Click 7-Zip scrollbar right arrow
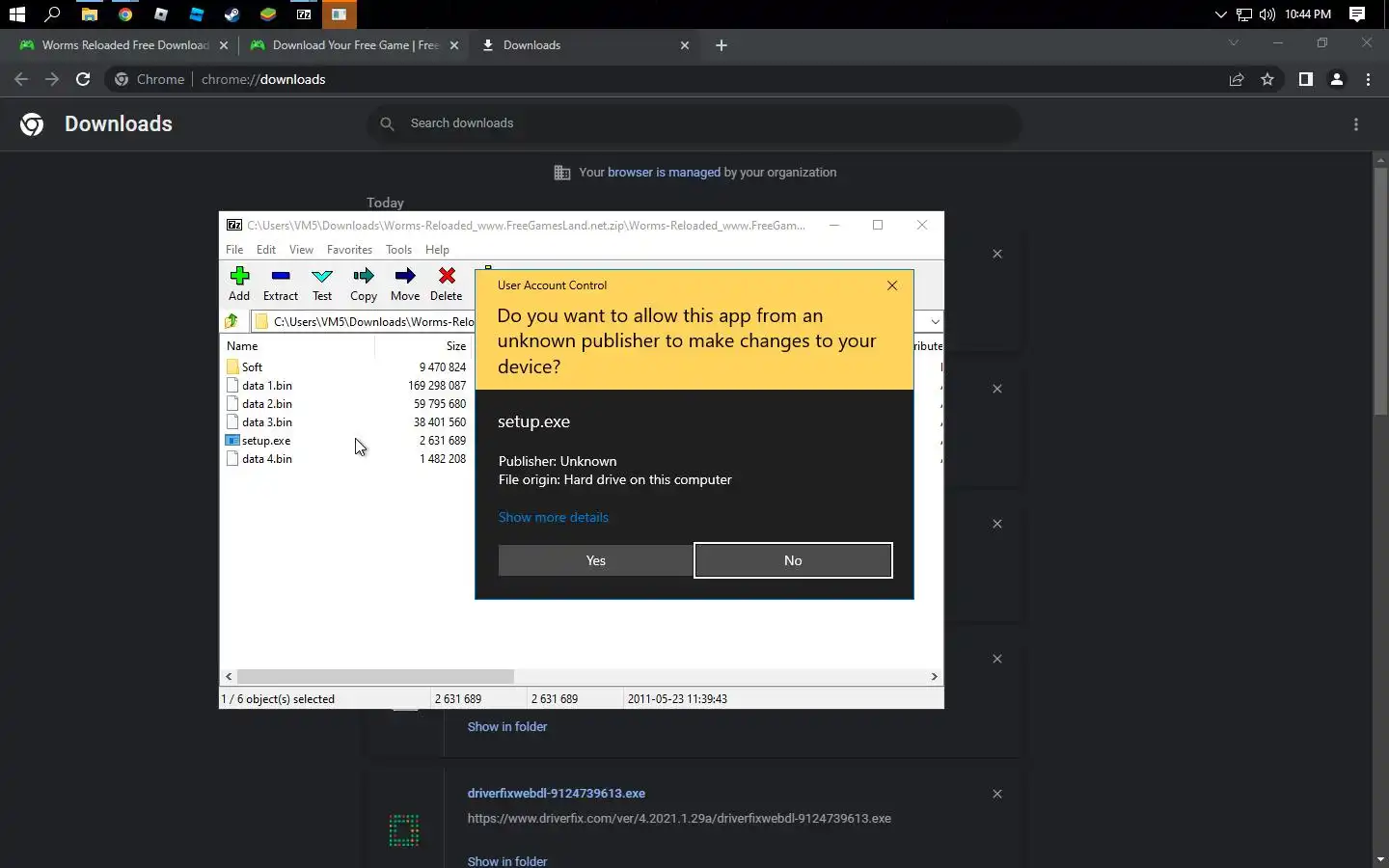1389x868 pixels. pyautogui.click(x=934, y=677)
